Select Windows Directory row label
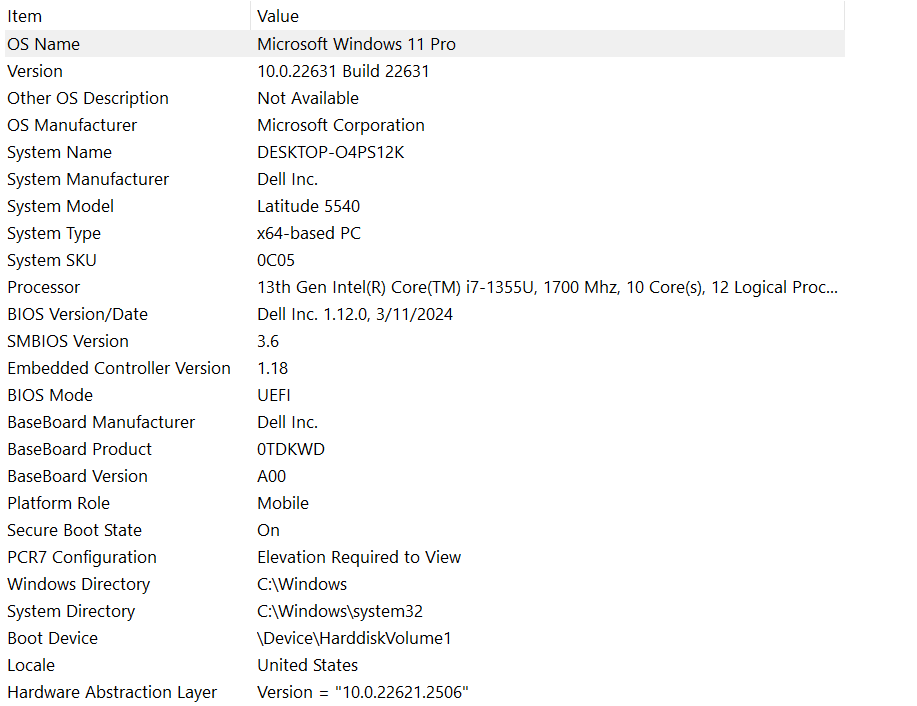 pyautogui.click(x=78, y=584)
